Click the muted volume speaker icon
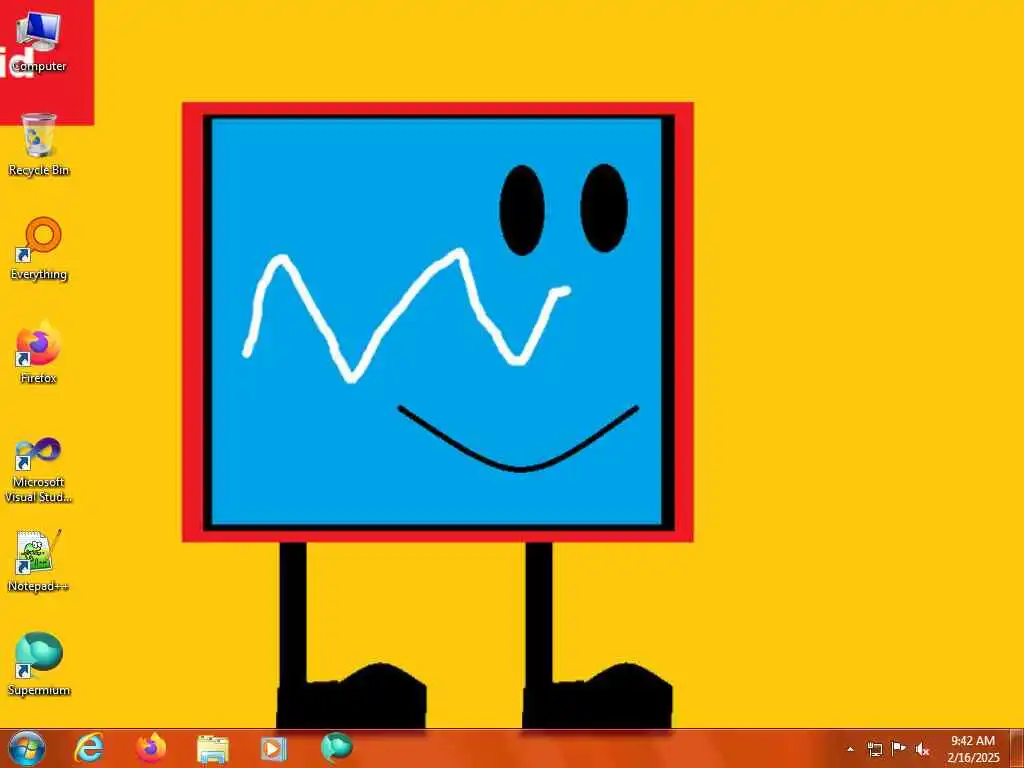The image size is (1024, 768). click(922, 749)
